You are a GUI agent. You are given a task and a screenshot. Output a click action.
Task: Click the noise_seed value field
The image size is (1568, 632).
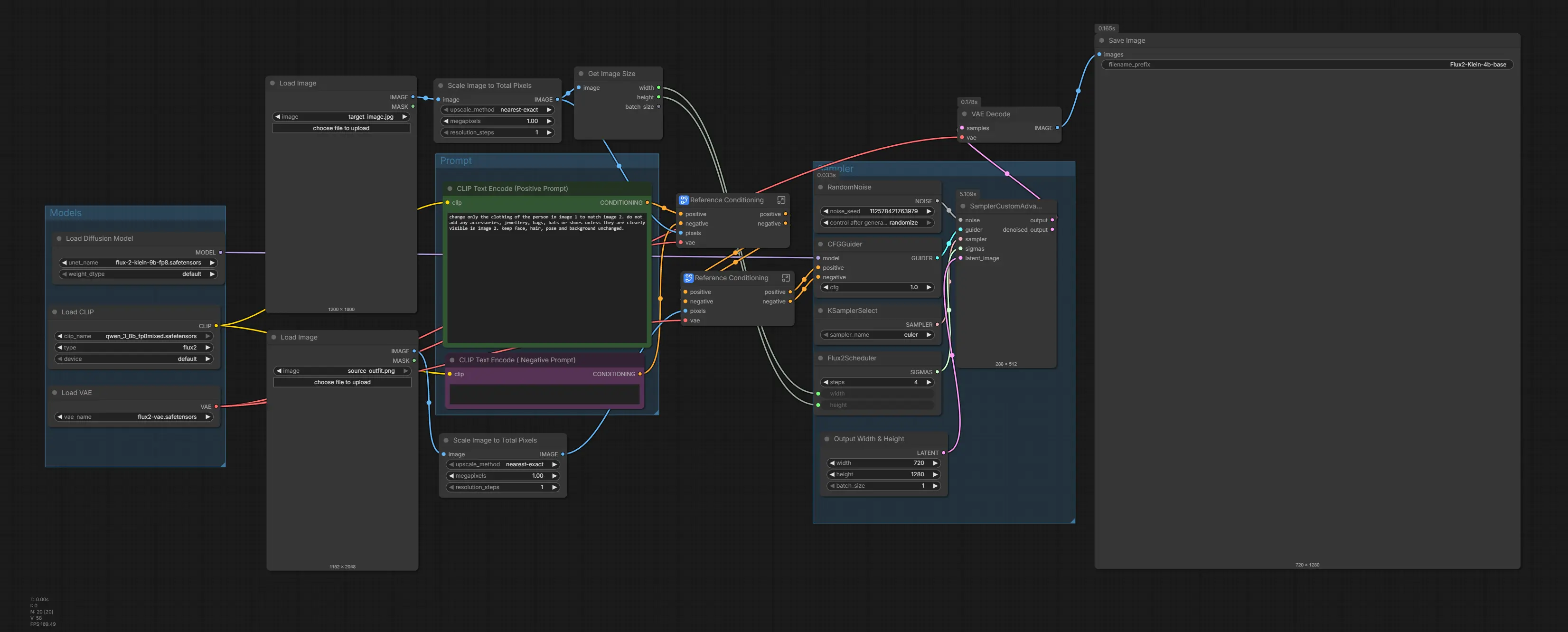pyautogui.click(x=877, y=211)
